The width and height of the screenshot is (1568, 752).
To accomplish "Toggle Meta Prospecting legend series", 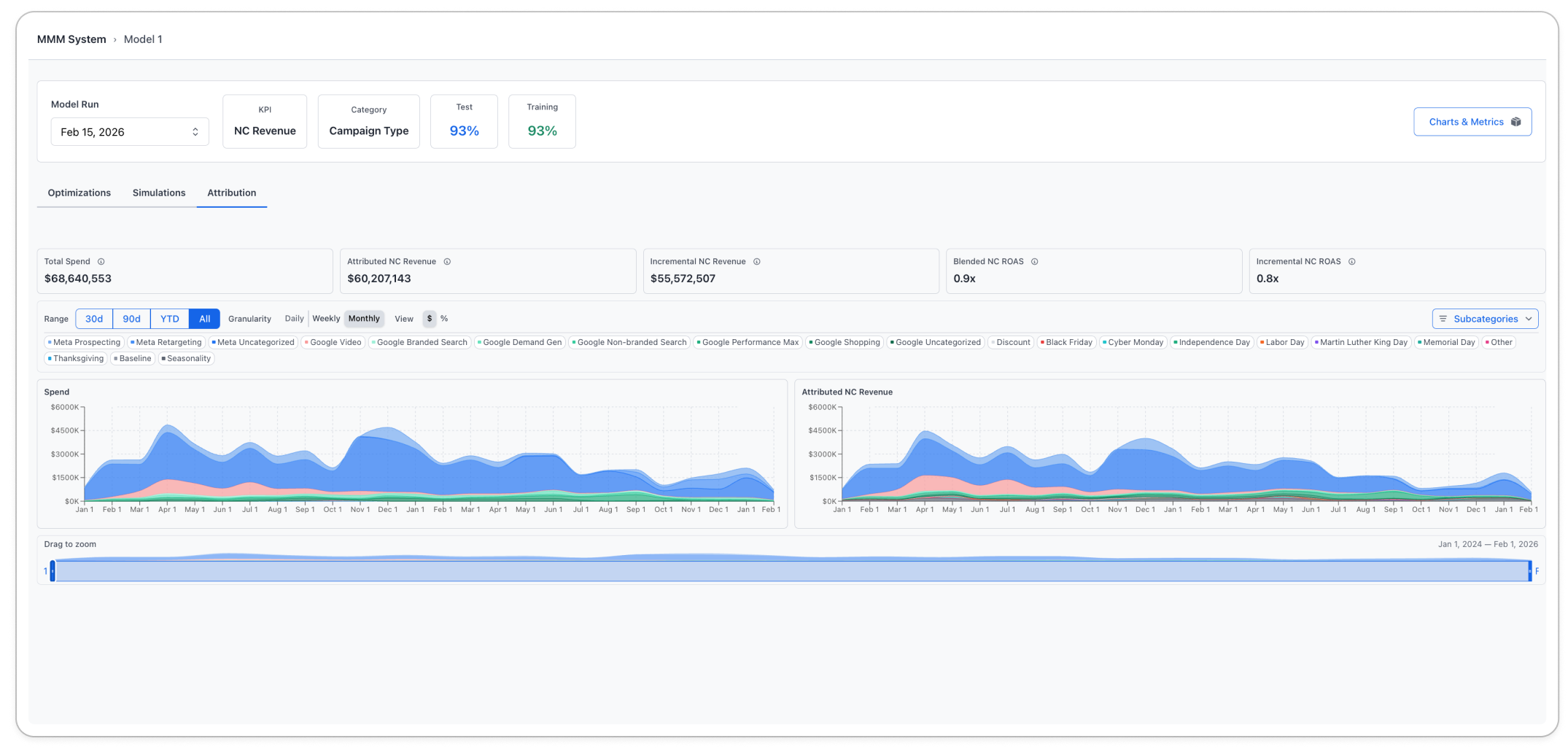I will pos(84,342).
